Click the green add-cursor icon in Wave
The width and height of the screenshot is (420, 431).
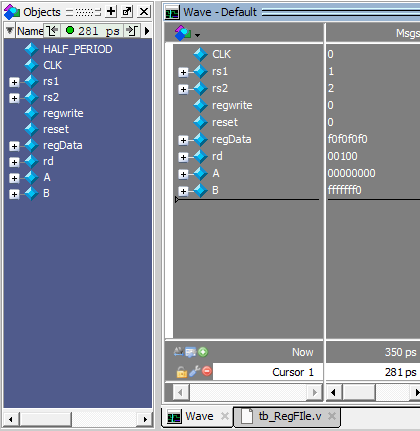tap(203, 352)
